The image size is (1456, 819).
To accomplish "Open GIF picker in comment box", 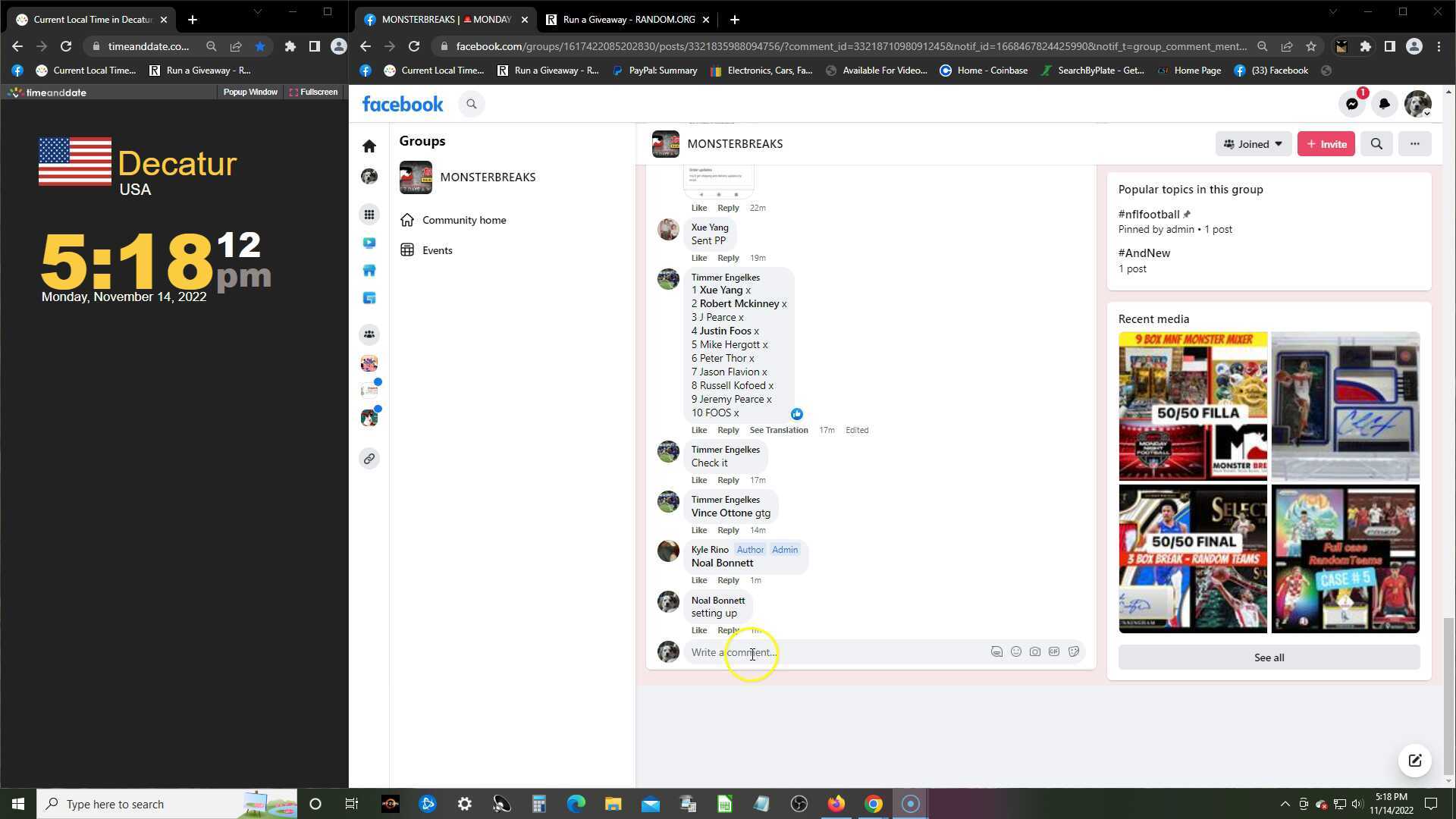I will (1054, 651).
